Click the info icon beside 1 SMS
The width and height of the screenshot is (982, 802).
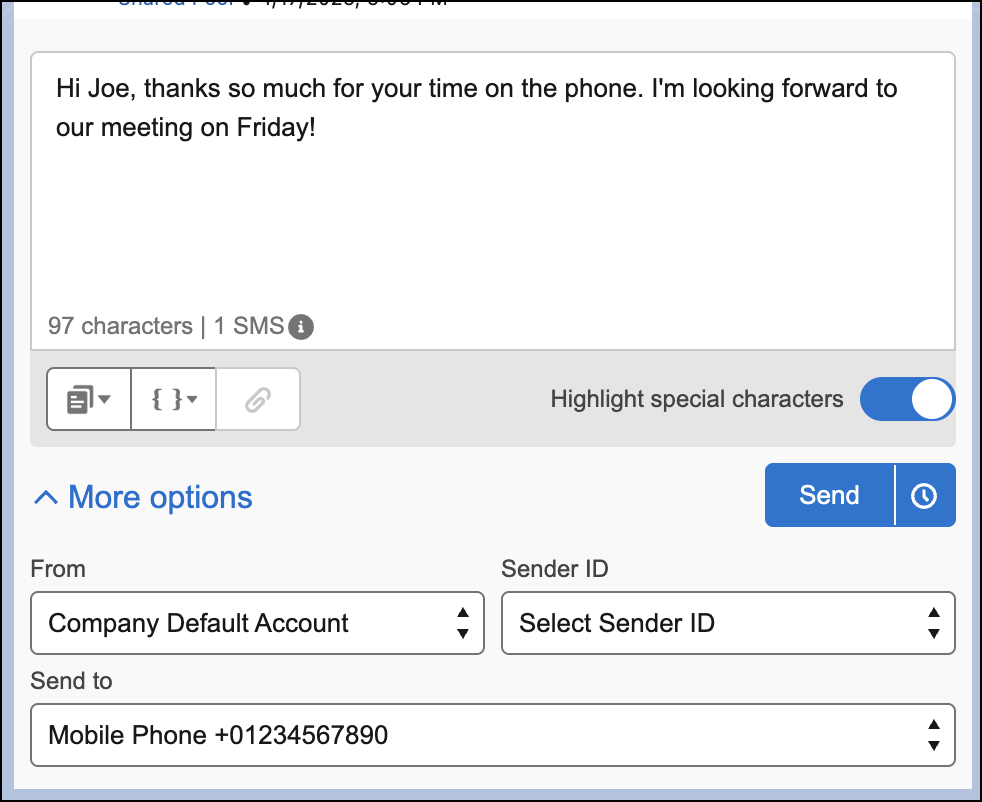300,326
